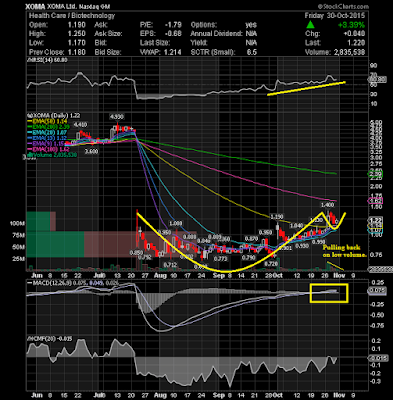Click the green Volume legend entry on chart
This screenshot has width=393, height=400.
pos(52,155)
